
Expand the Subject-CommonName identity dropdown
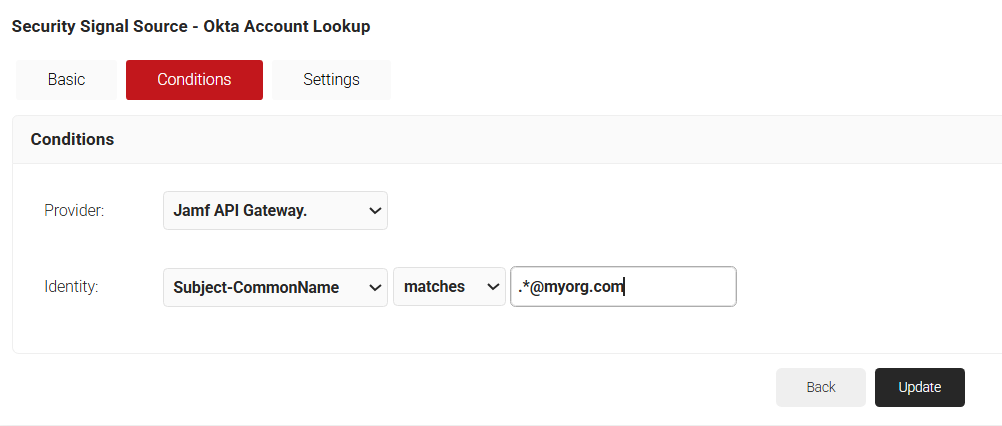tap(275, 287)
